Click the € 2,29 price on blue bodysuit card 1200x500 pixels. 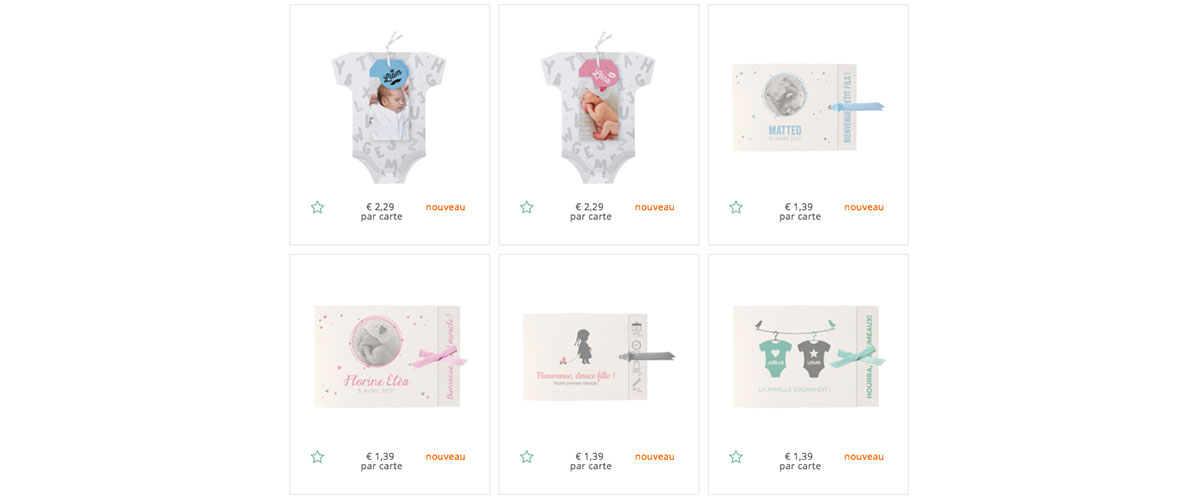(380, 207)
